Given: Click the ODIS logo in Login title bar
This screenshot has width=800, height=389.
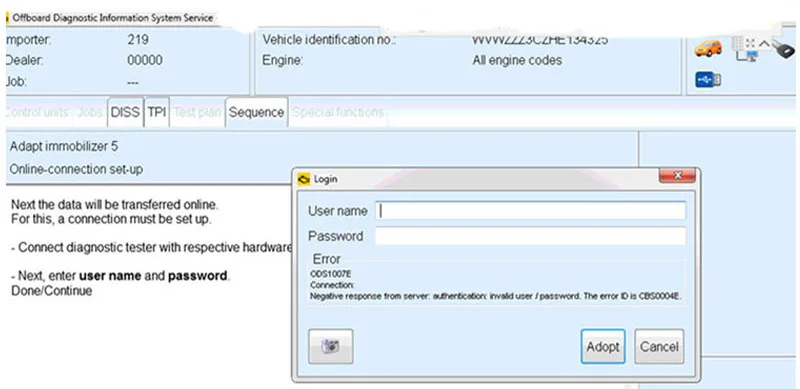Looking at the screenshot, I should (304, 180).
